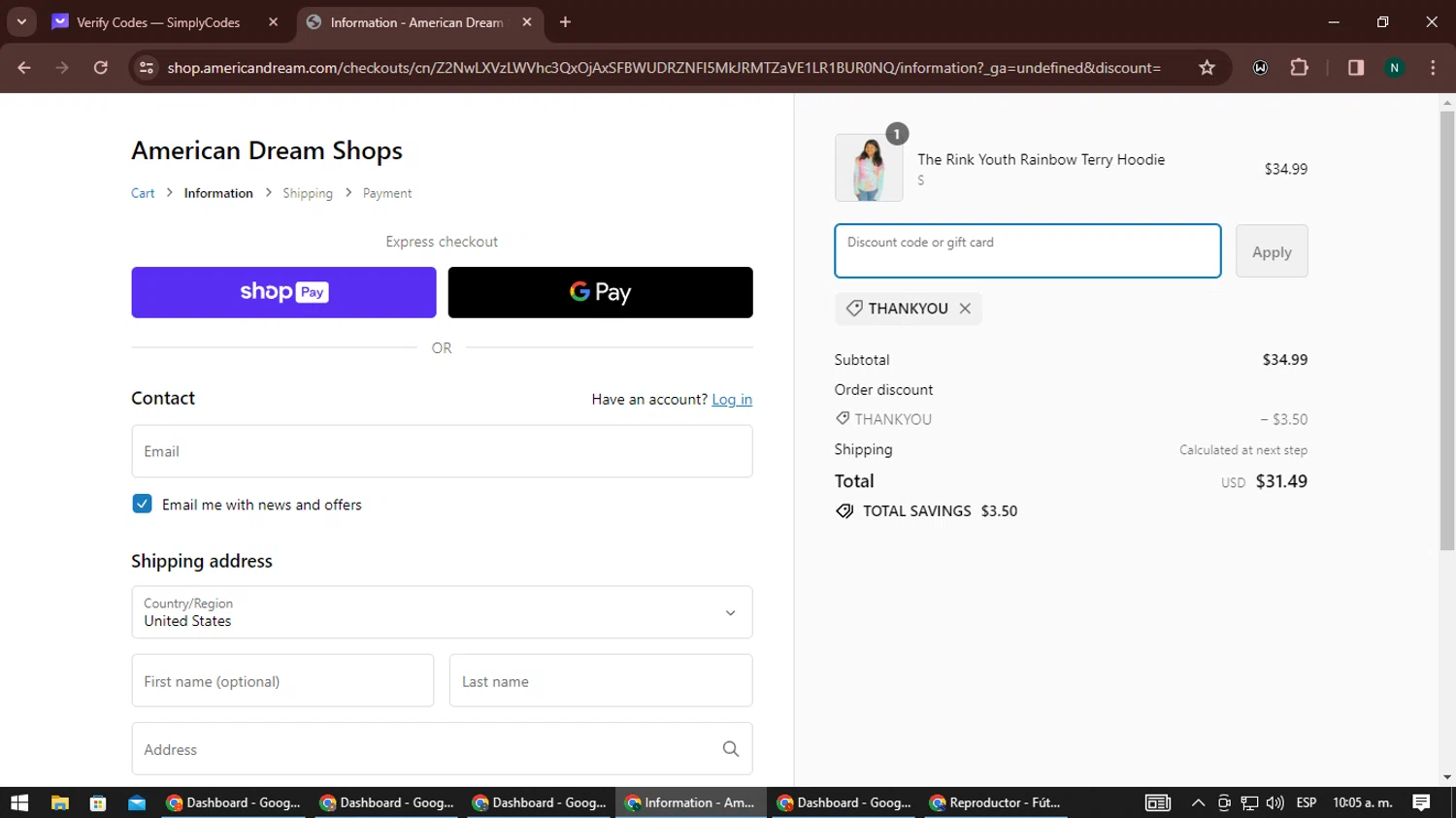Click the Log in link
The width and height of the screenshot is (1456, 818).
pos(732,400)
